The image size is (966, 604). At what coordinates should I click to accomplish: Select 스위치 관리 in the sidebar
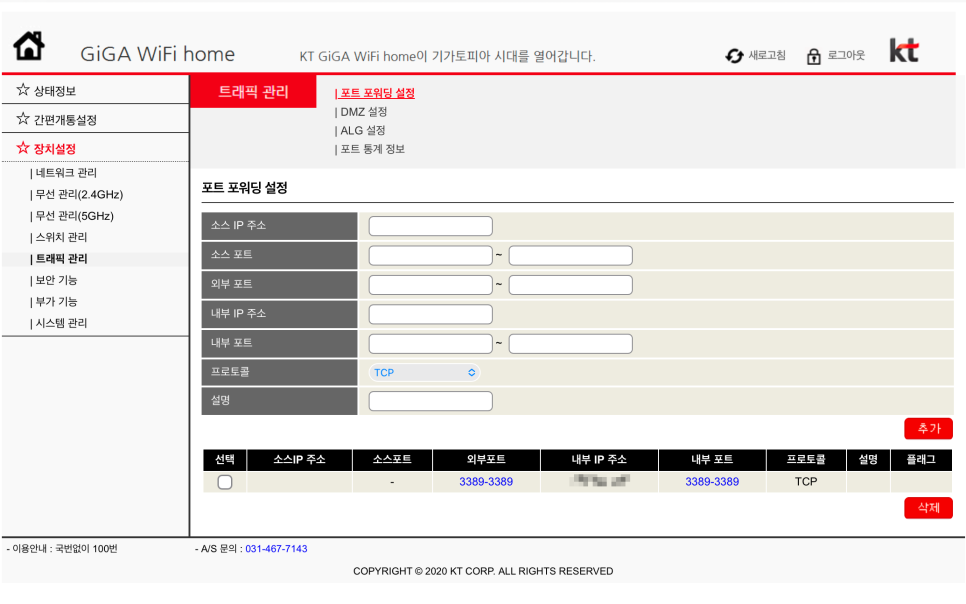tap(61, 237)
